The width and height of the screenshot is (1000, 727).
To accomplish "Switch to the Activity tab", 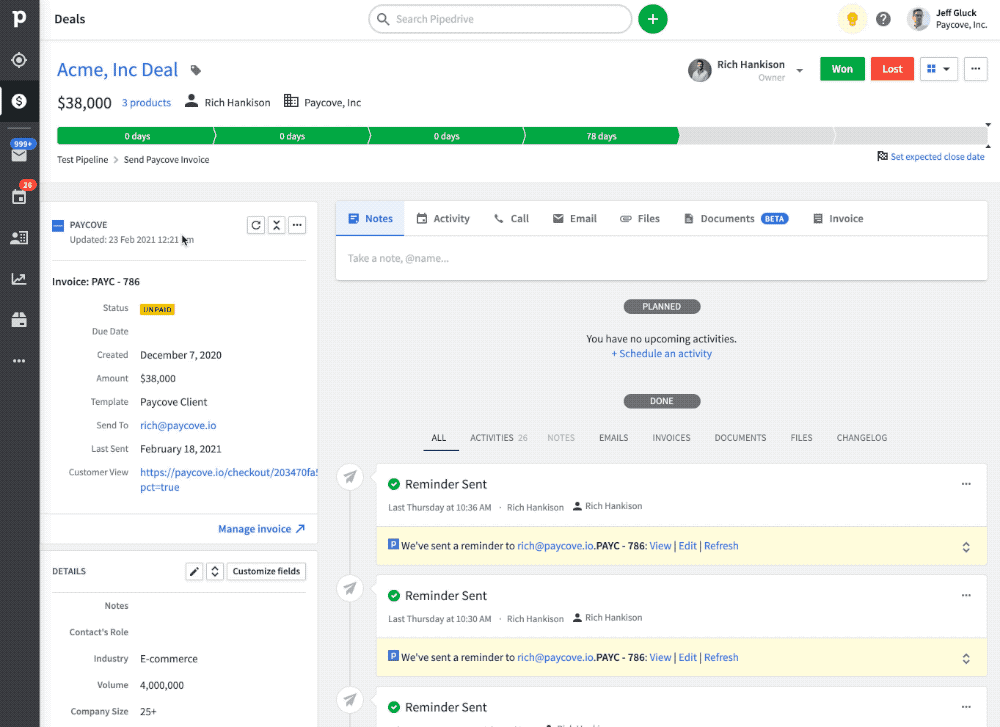I will pos(443,219).
